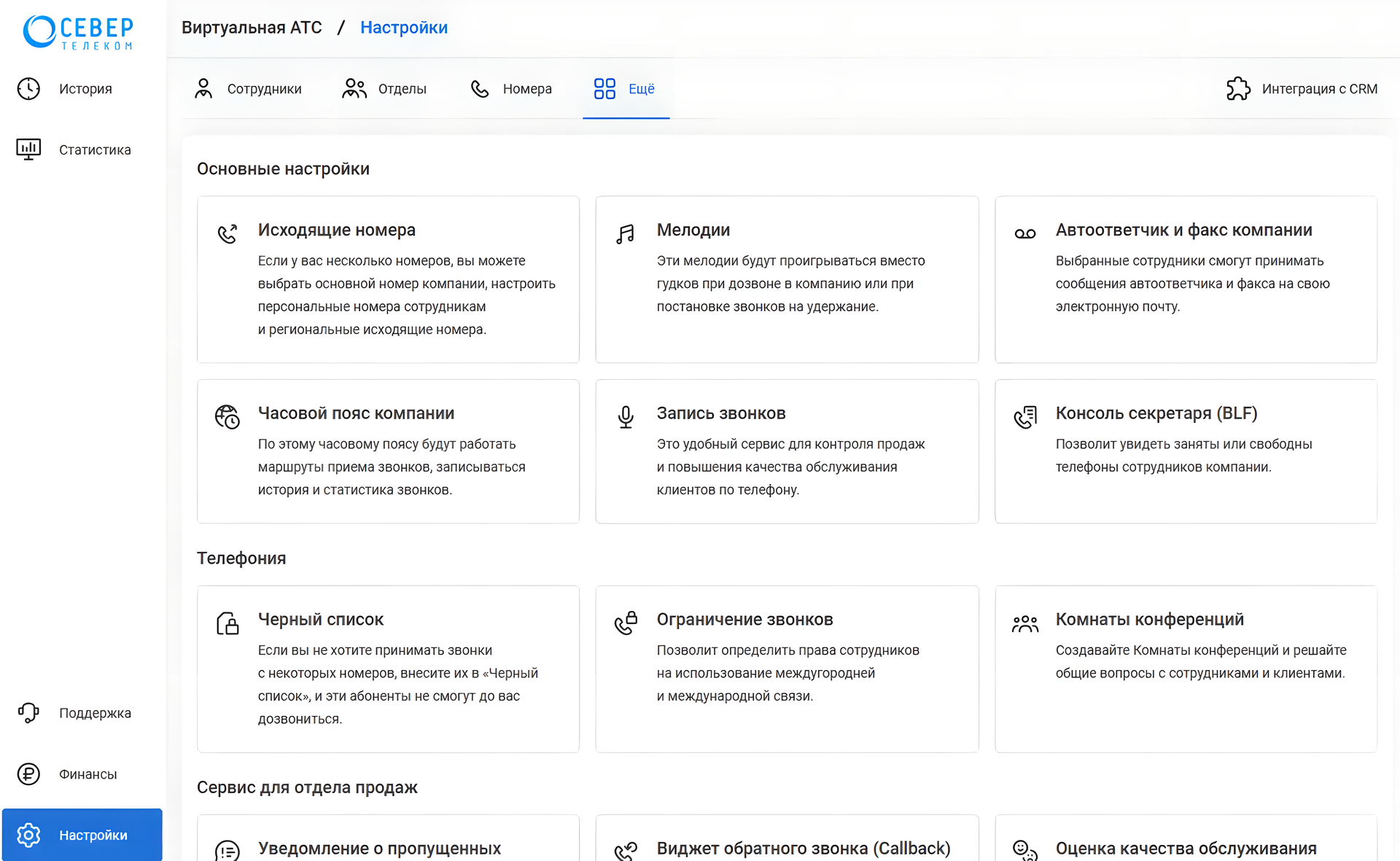Click the Комнаты конференций people icon
This screenshot has height=861, width=1400.
tap(1025, 623)
